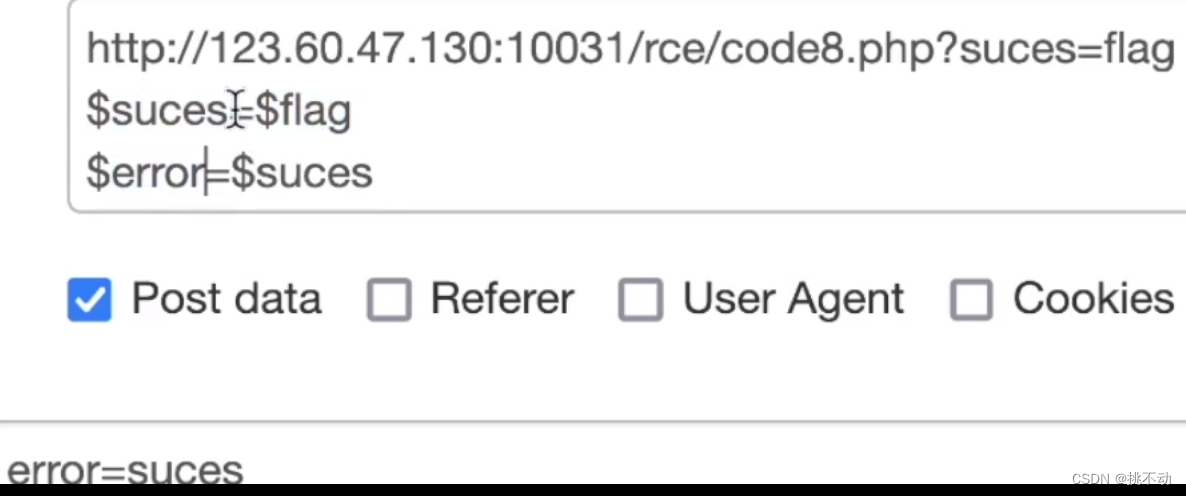This screenshot has height=496, width=1186.
Task: Click the 'Cookies' label text
Action: 1093,300
